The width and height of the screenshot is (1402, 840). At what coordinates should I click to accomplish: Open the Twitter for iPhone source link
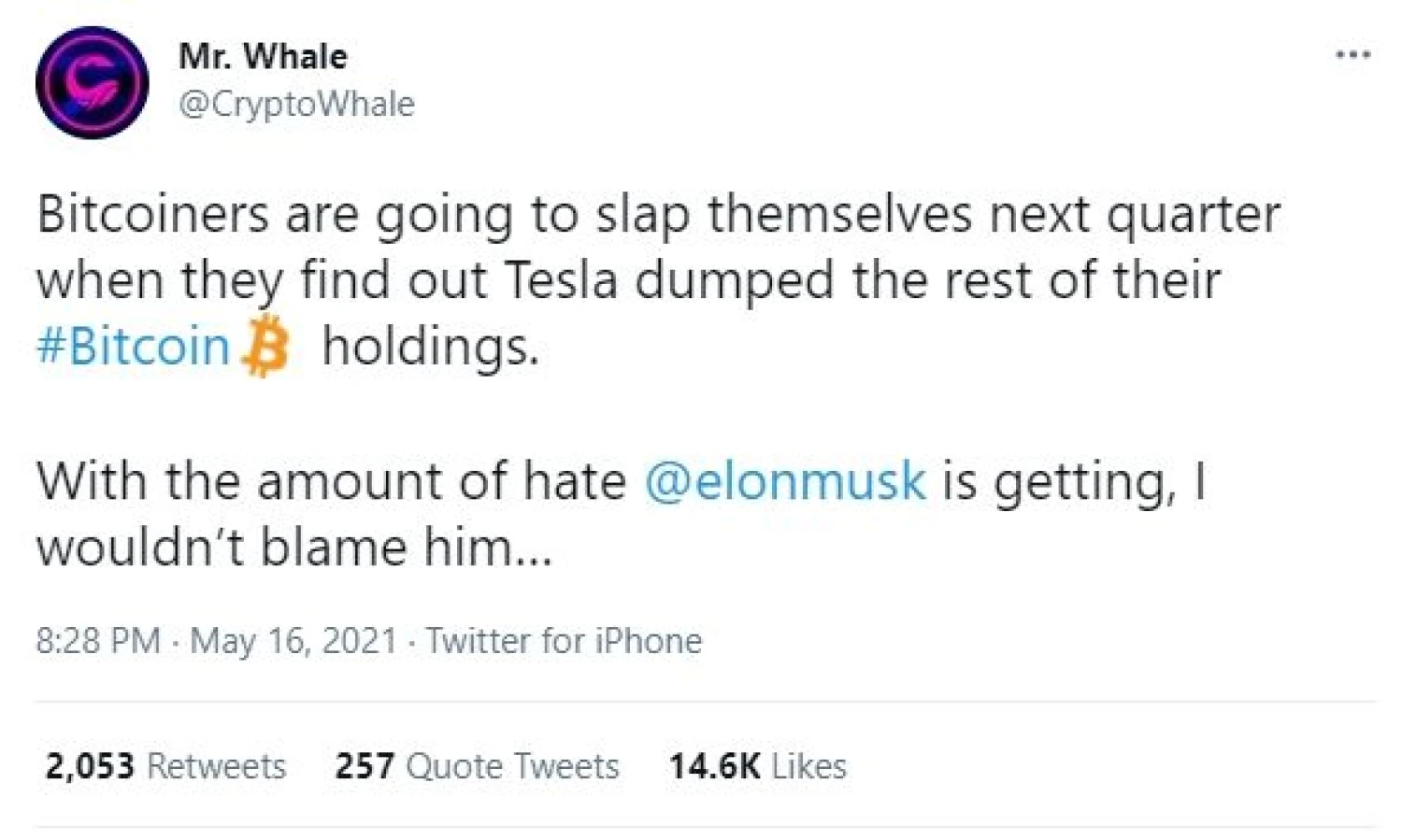(564, 641)
